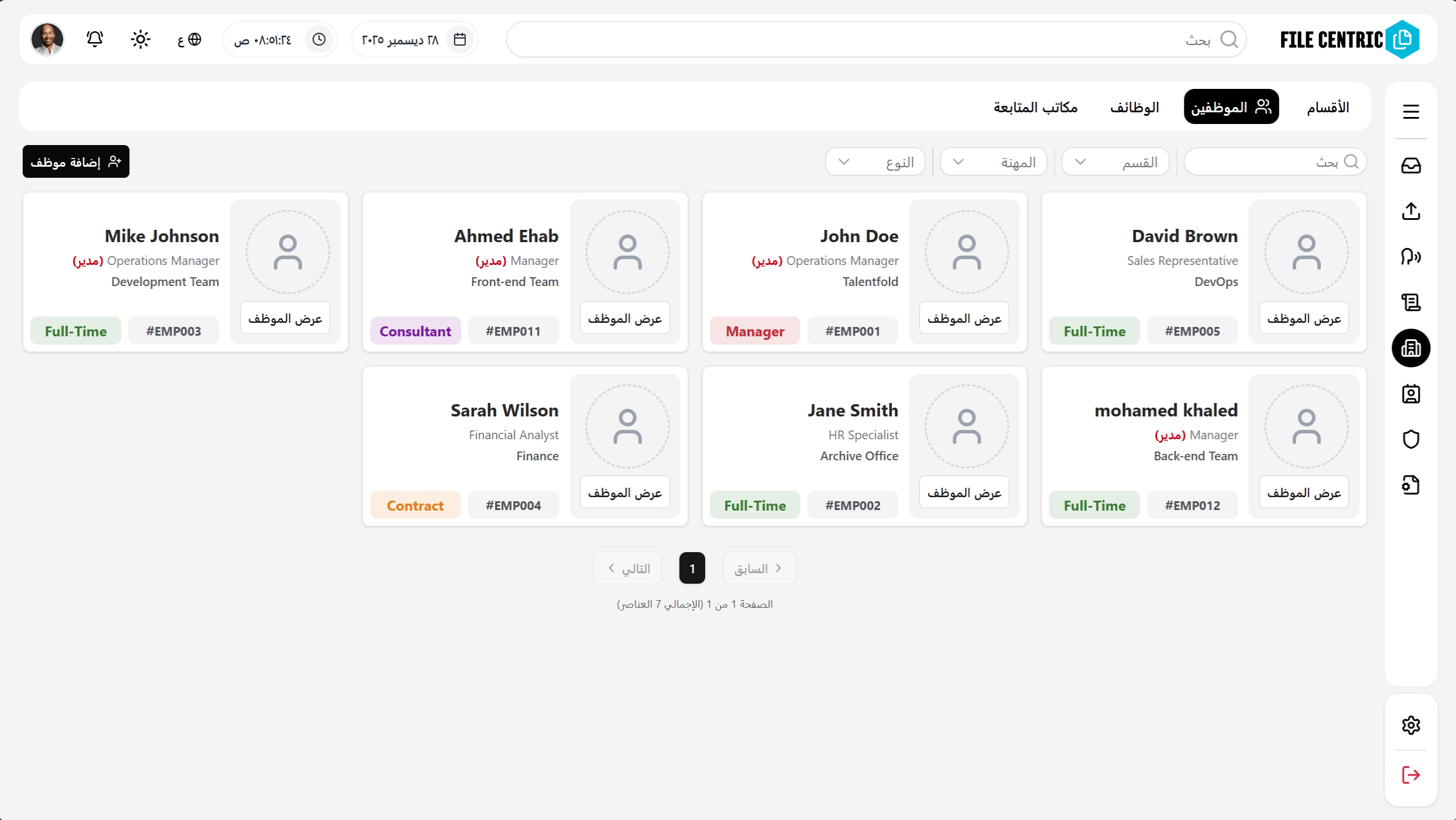Open the مكاتب المتابعة tab
Screen dimensions: 1456x820
click(1035, 107)
